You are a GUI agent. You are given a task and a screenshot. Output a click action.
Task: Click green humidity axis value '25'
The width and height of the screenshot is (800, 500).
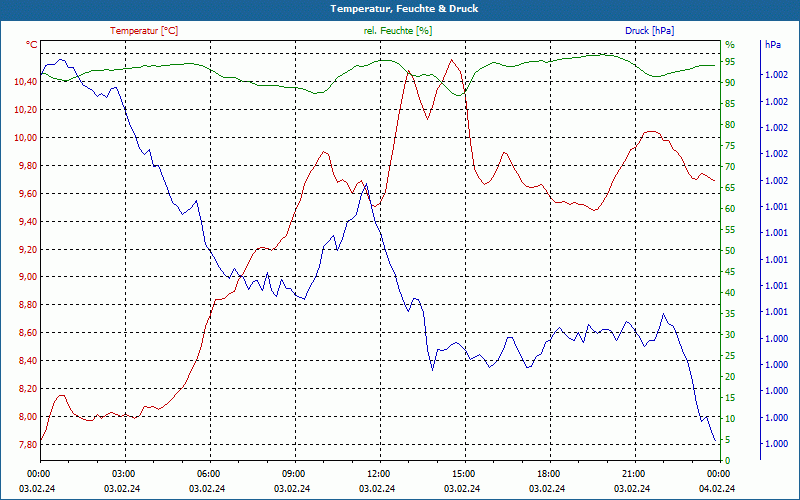pos(730,356)
